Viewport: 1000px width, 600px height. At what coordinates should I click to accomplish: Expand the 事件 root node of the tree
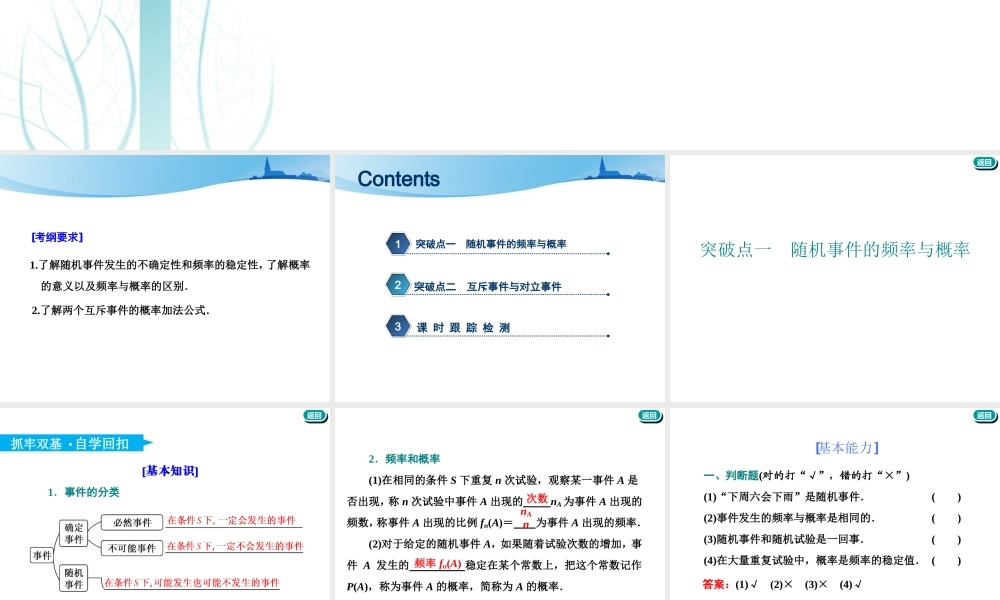[42, 553]
